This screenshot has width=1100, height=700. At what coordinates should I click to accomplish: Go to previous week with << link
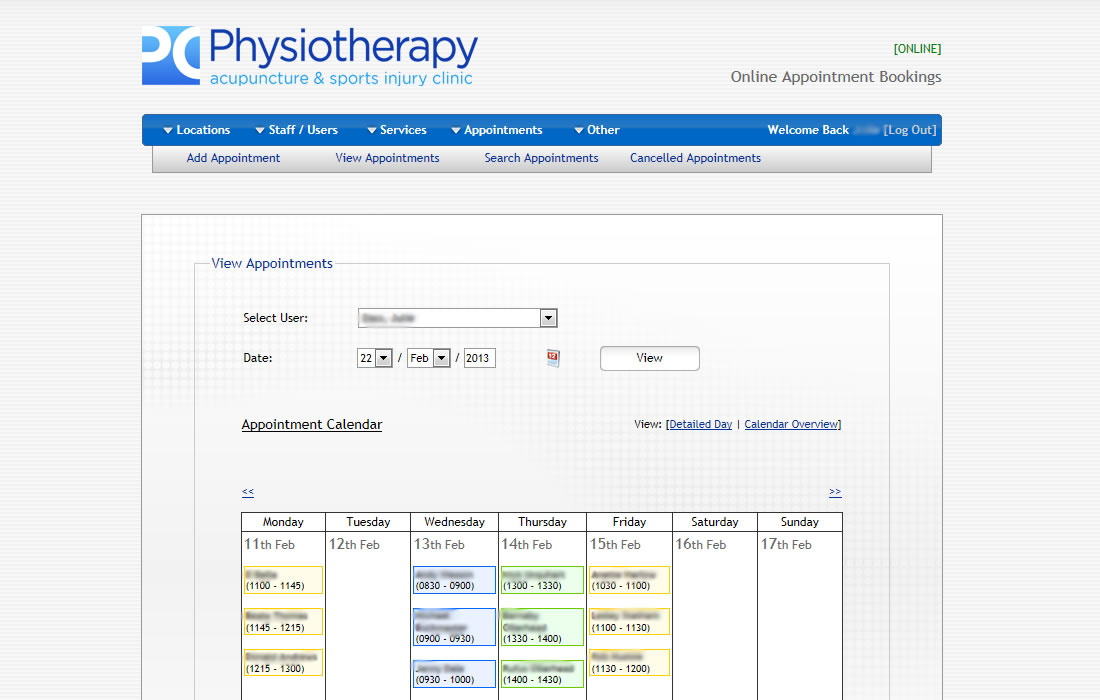click(x=248, y=492)
